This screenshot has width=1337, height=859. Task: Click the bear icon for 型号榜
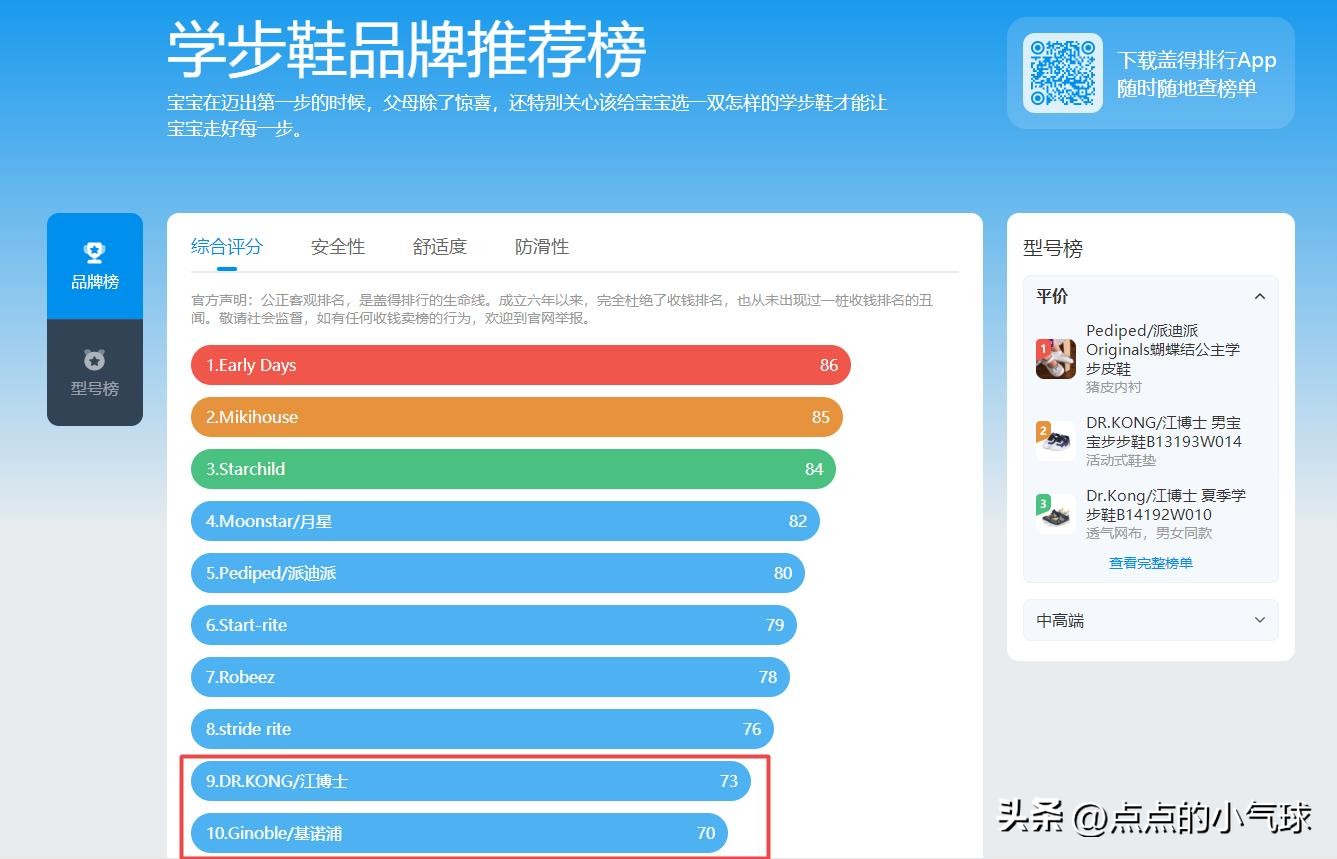(x=94, y=360)
